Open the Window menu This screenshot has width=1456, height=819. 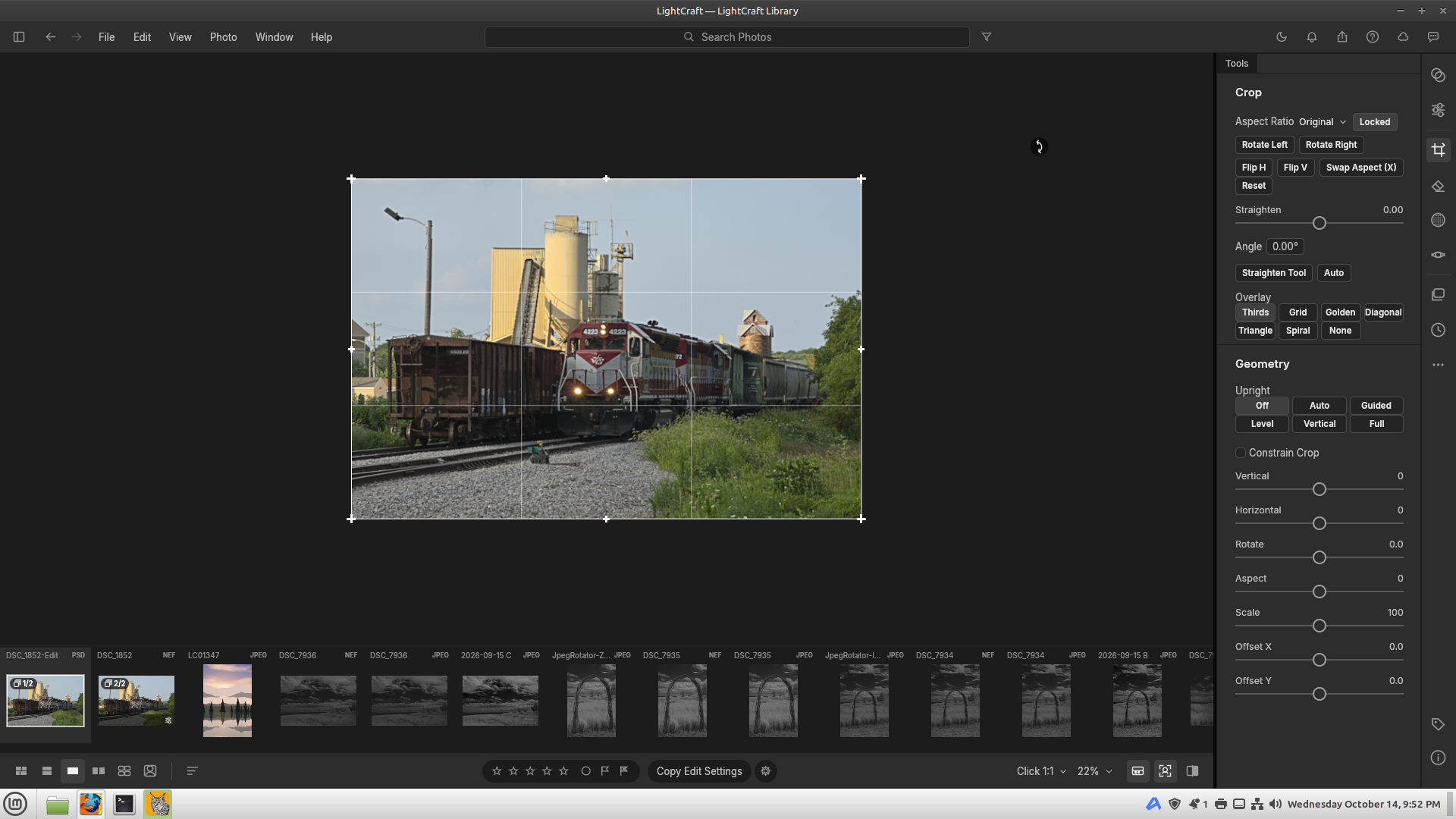[274, 36]
